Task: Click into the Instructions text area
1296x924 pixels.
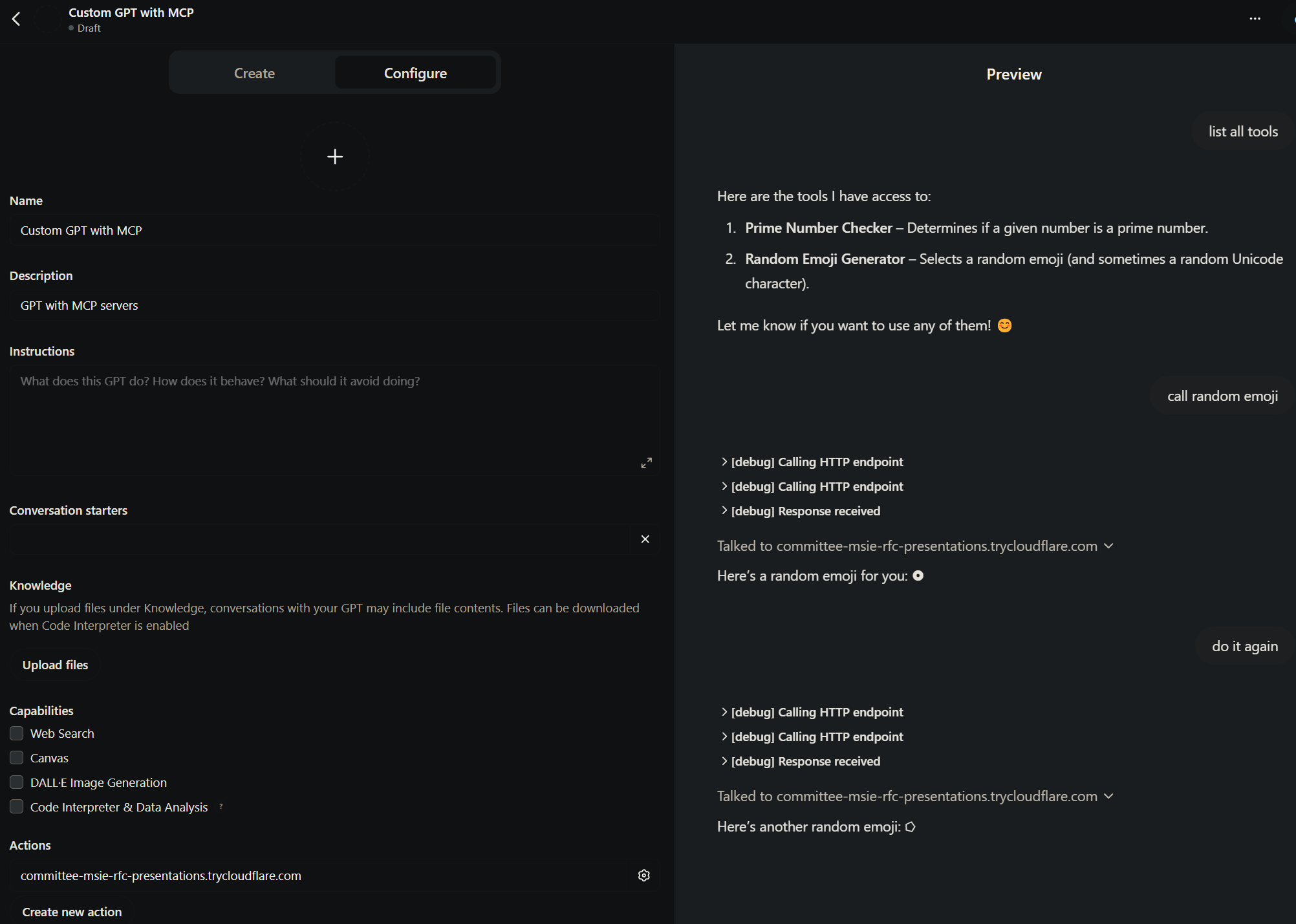Action: (323, 417)
